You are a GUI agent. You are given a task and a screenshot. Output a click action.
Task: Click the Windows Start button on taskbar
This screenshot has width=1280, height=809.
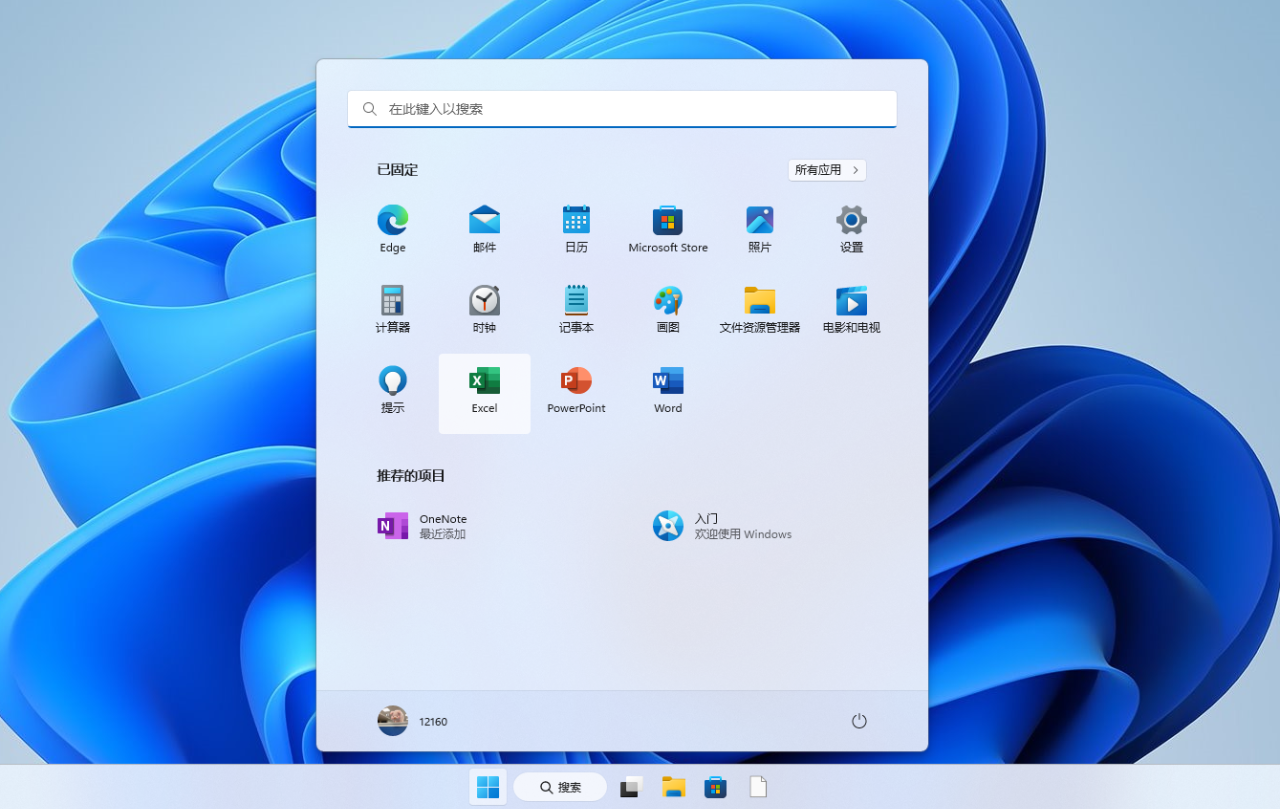(x=488, y=787)
